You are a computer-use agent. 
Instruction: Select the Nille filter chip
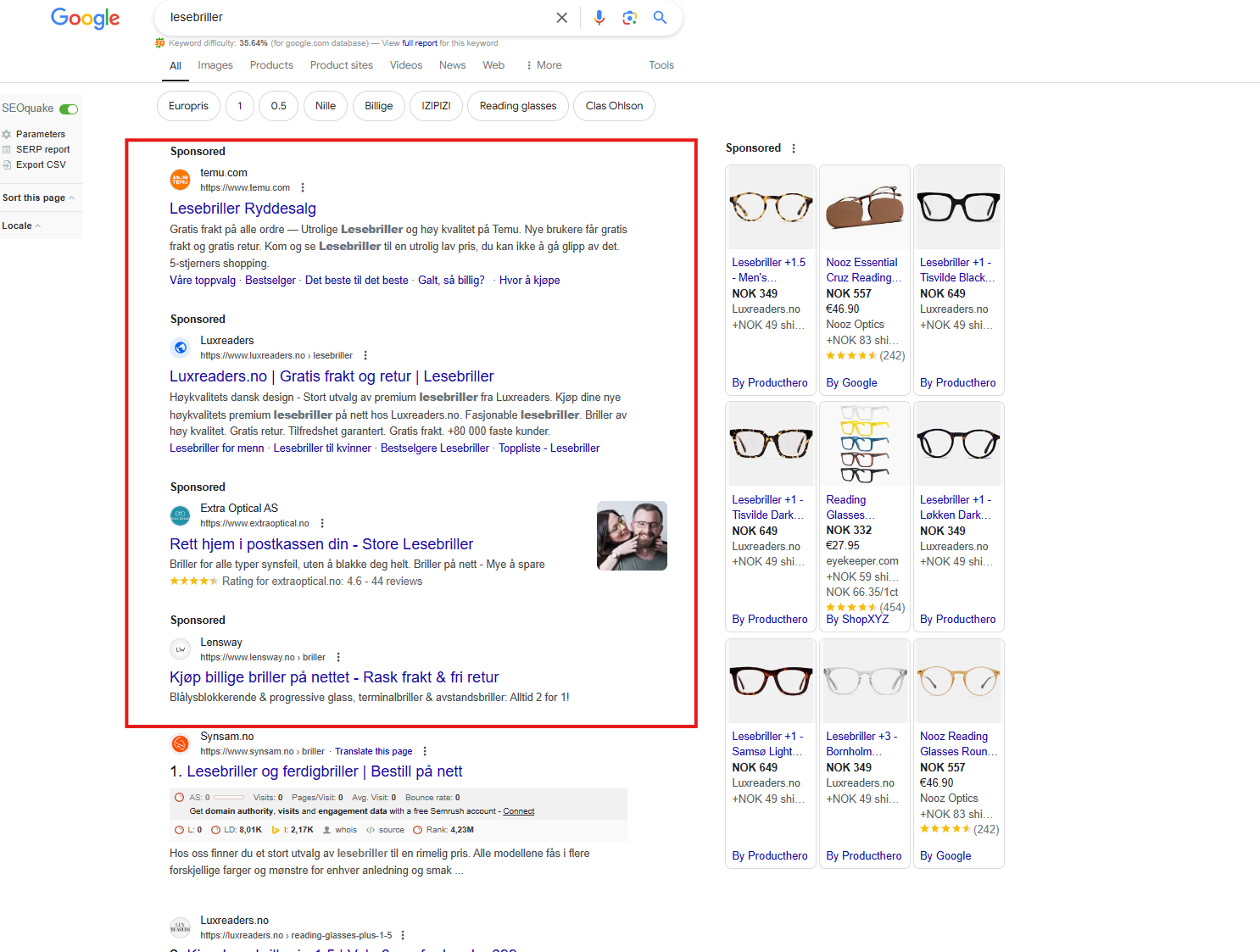[326, 106]
